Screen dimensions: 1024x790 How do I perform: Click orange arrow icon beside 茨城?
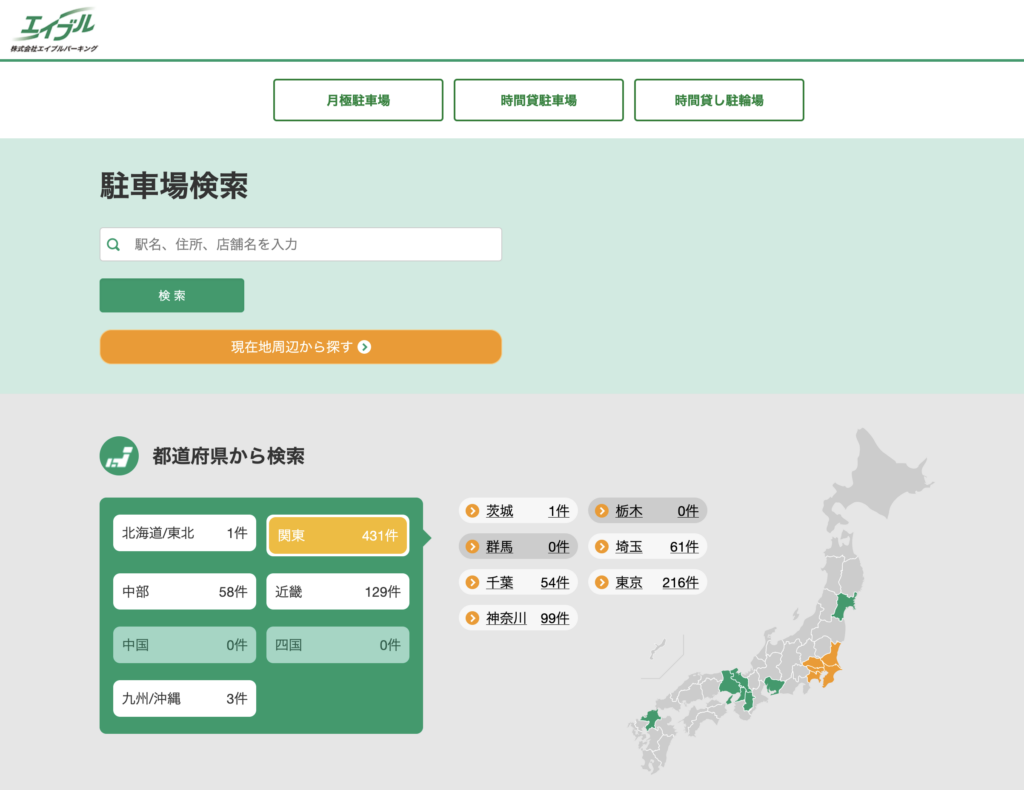coord(472,511)
